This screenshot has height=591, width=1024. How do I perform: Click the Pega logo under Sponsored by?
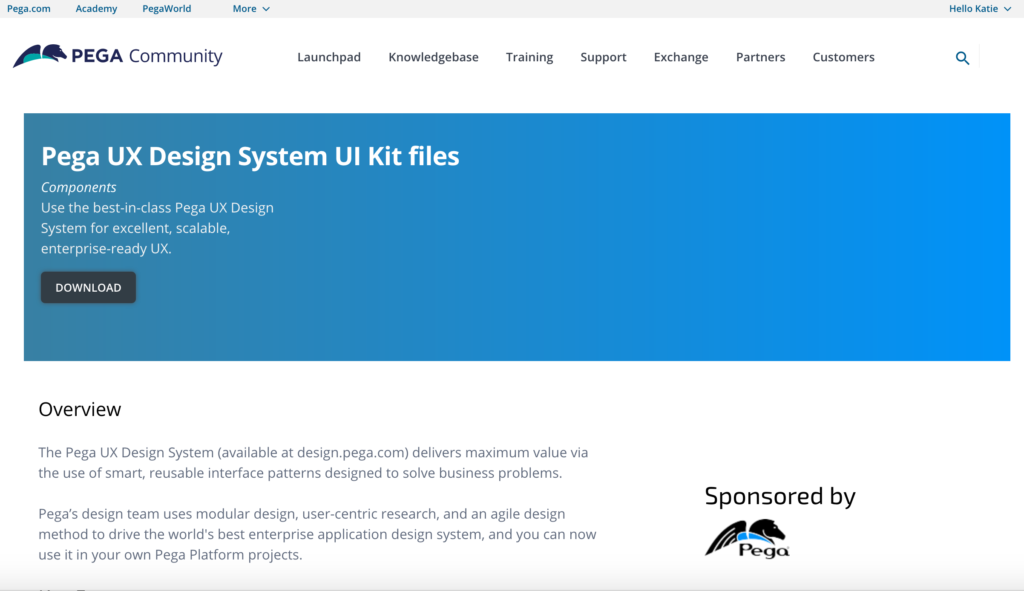(x=746, y=537)
